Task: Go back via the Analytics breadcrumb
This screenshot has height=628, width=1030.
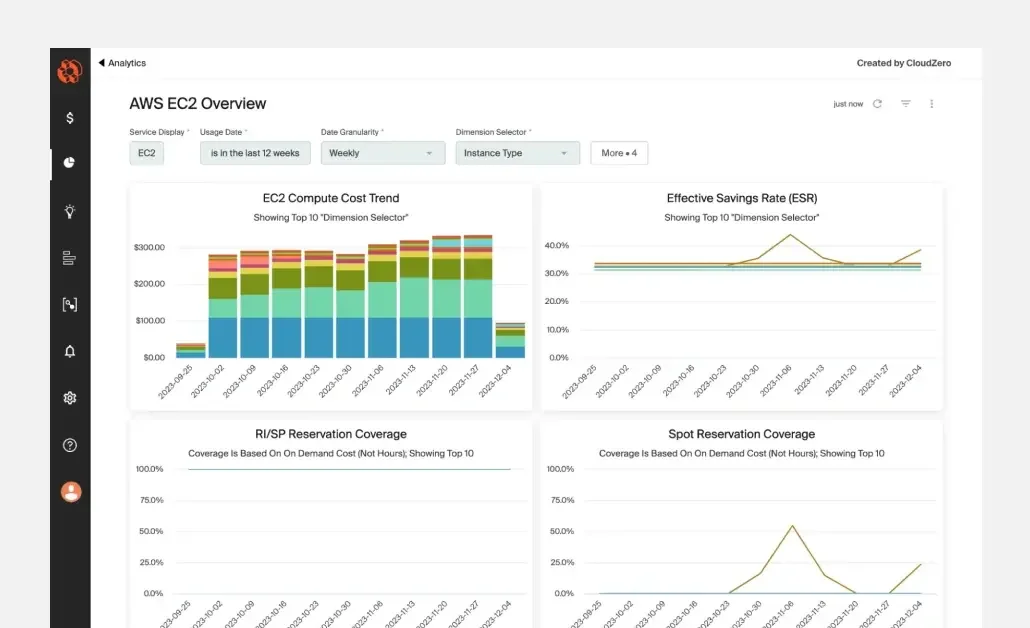Action: (x=122, y=62)
